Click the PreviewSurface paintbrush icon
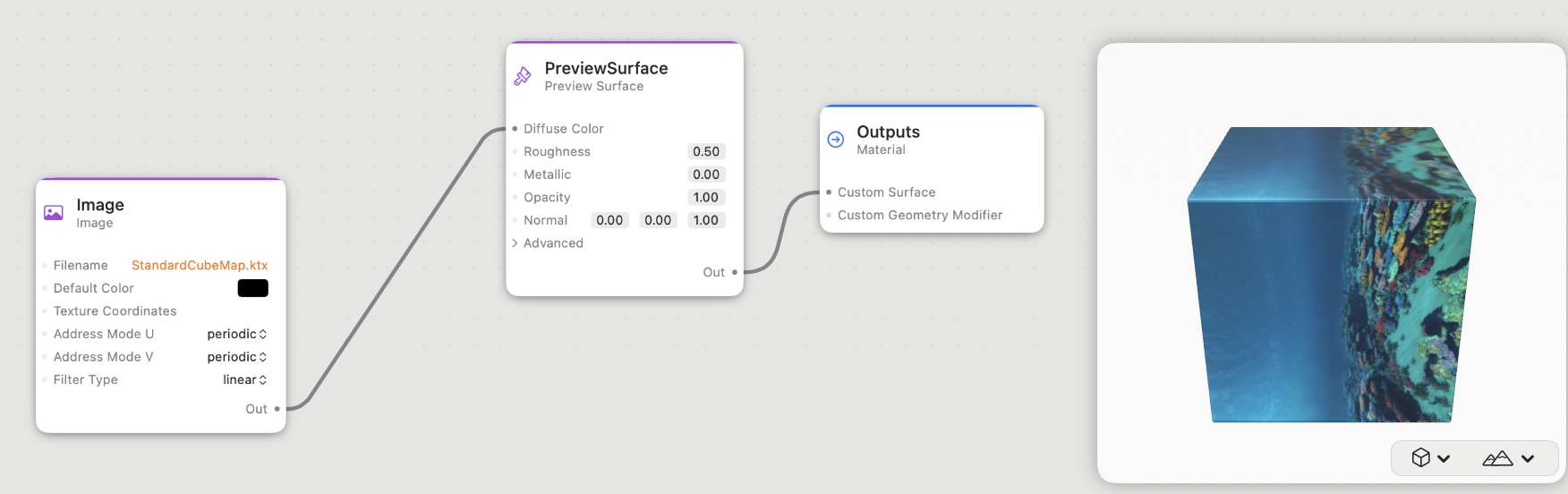 click(523, 76)
